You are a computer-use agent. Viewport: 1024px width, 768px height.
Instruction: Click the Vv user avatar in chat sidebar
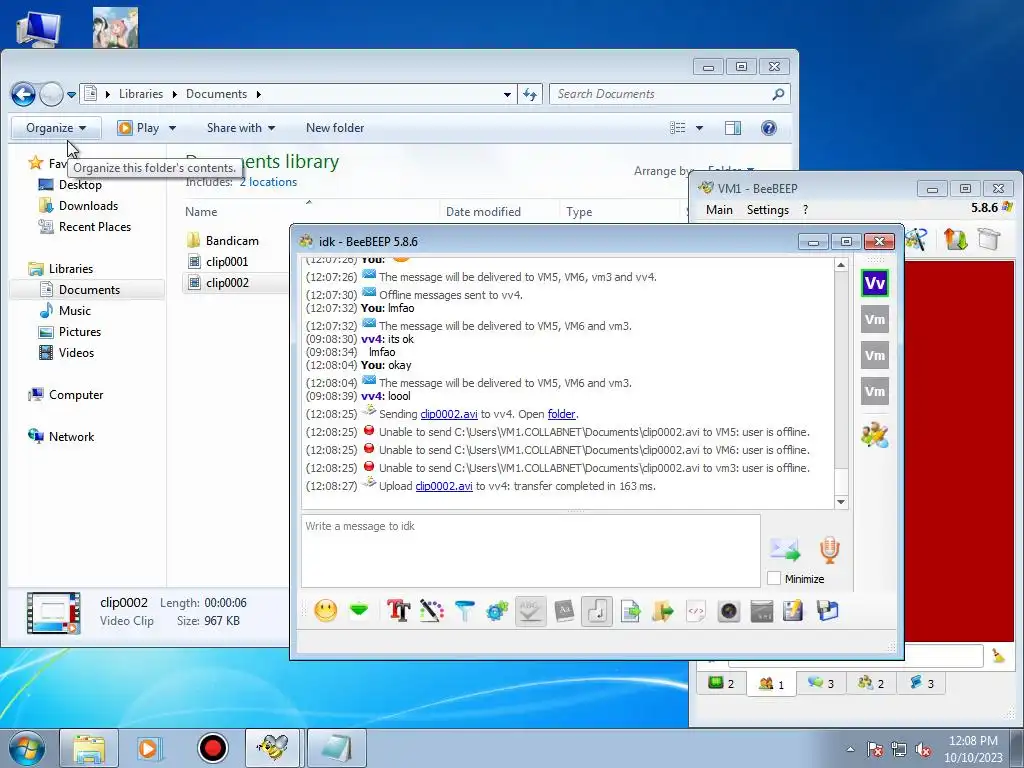[874, 283]
